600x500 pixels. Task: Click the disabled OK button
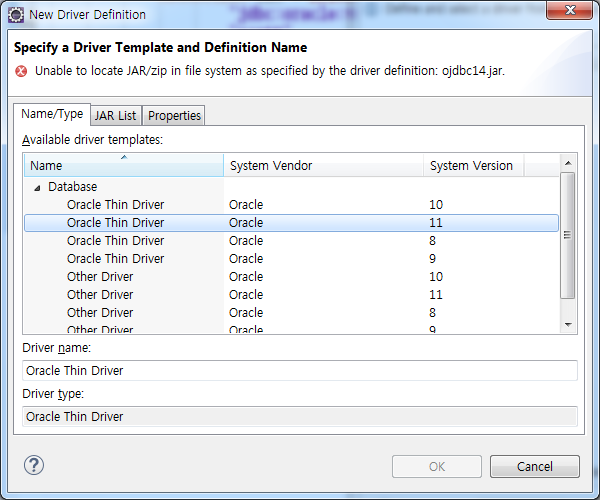pos(437,466)
